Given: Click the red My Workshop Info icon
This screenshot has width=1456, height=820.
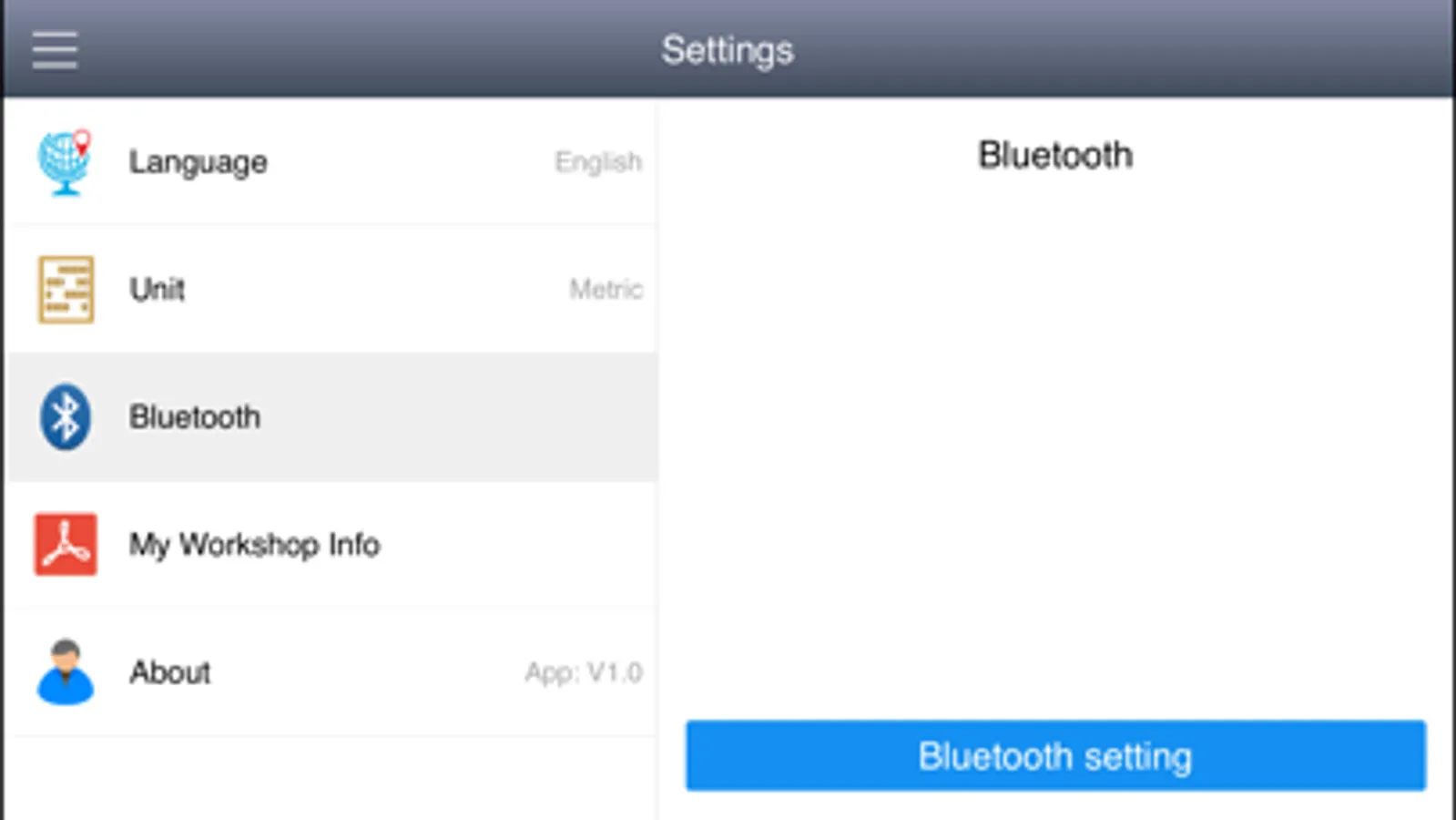Looking at the screenshot, I should pyautogui.click(x=66, y=544).
